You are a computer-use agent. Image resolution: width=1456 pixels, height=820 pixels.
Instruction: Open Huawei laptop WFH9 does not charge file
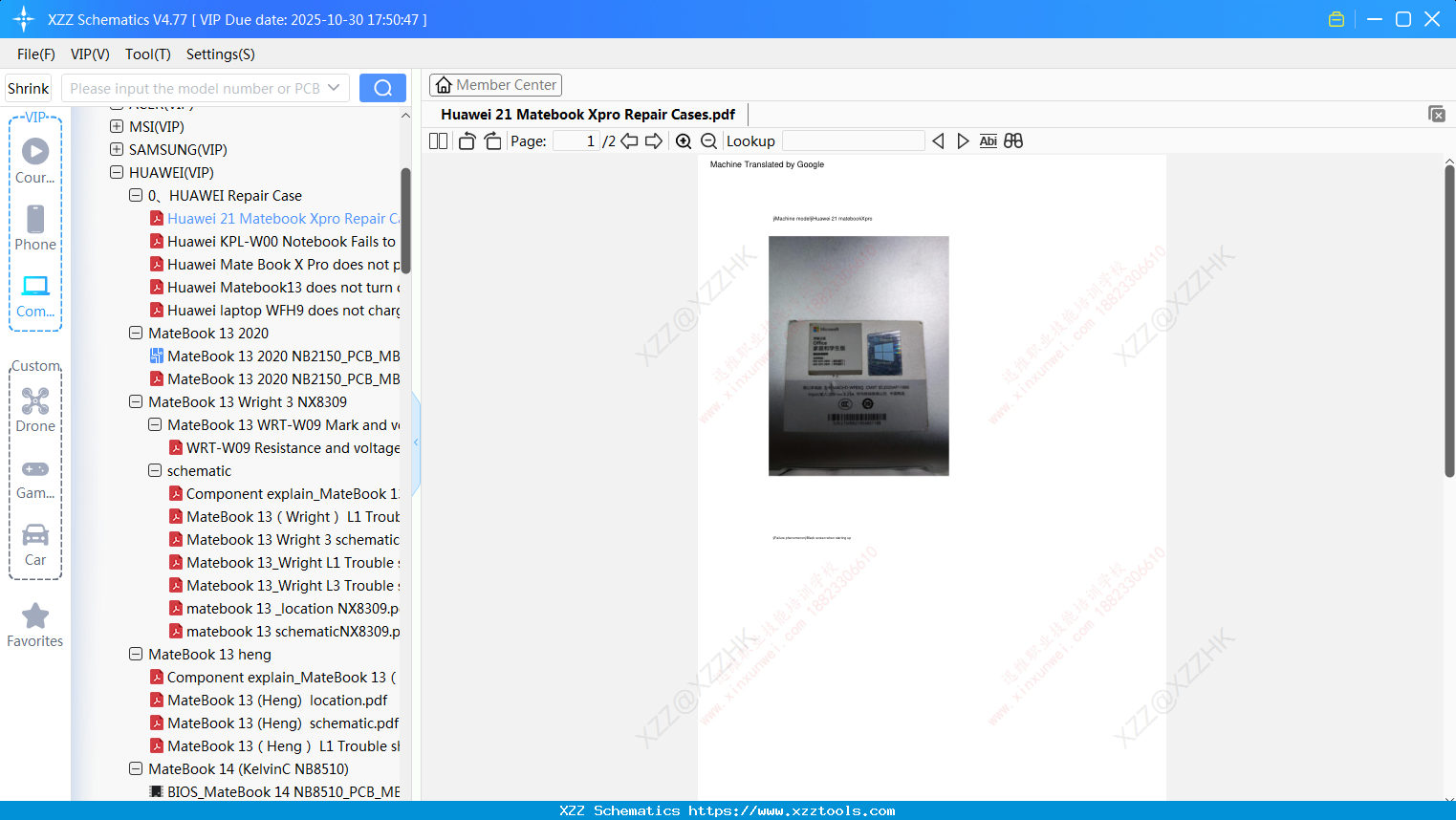click(x=275, y=311)
